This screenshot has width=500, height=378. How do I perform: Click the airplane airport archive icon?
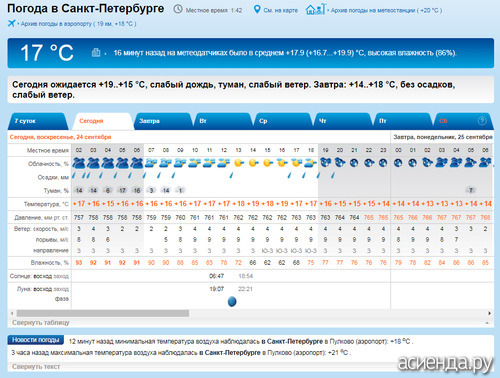click(x=11, y=23)
